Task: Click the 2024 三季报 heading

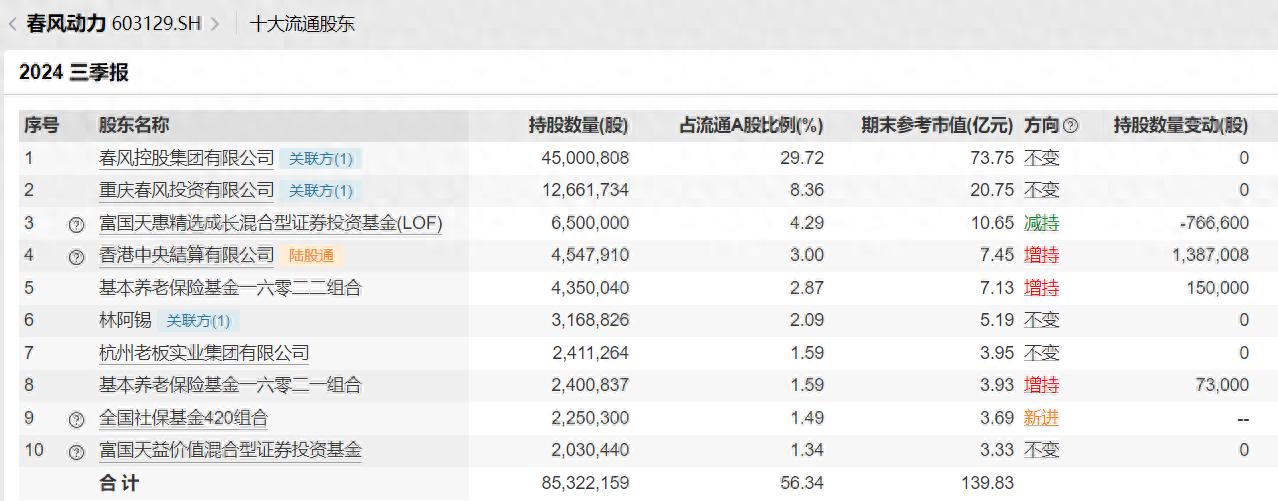Action: click(73, 72)
